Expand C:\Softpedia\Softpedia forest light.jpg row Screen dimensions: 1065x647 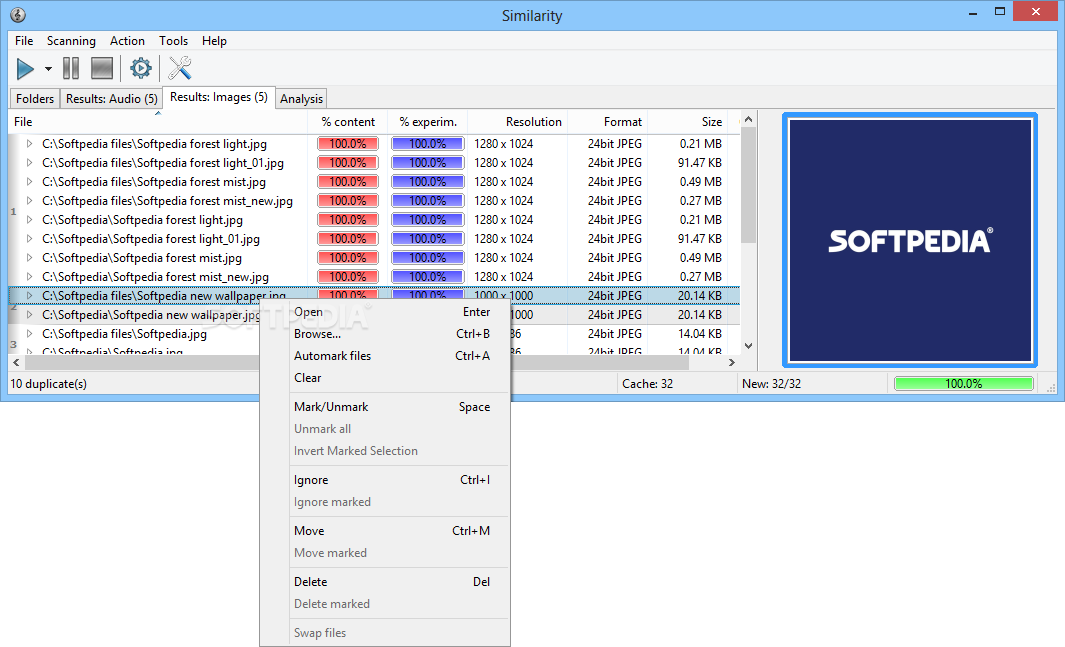29,220
